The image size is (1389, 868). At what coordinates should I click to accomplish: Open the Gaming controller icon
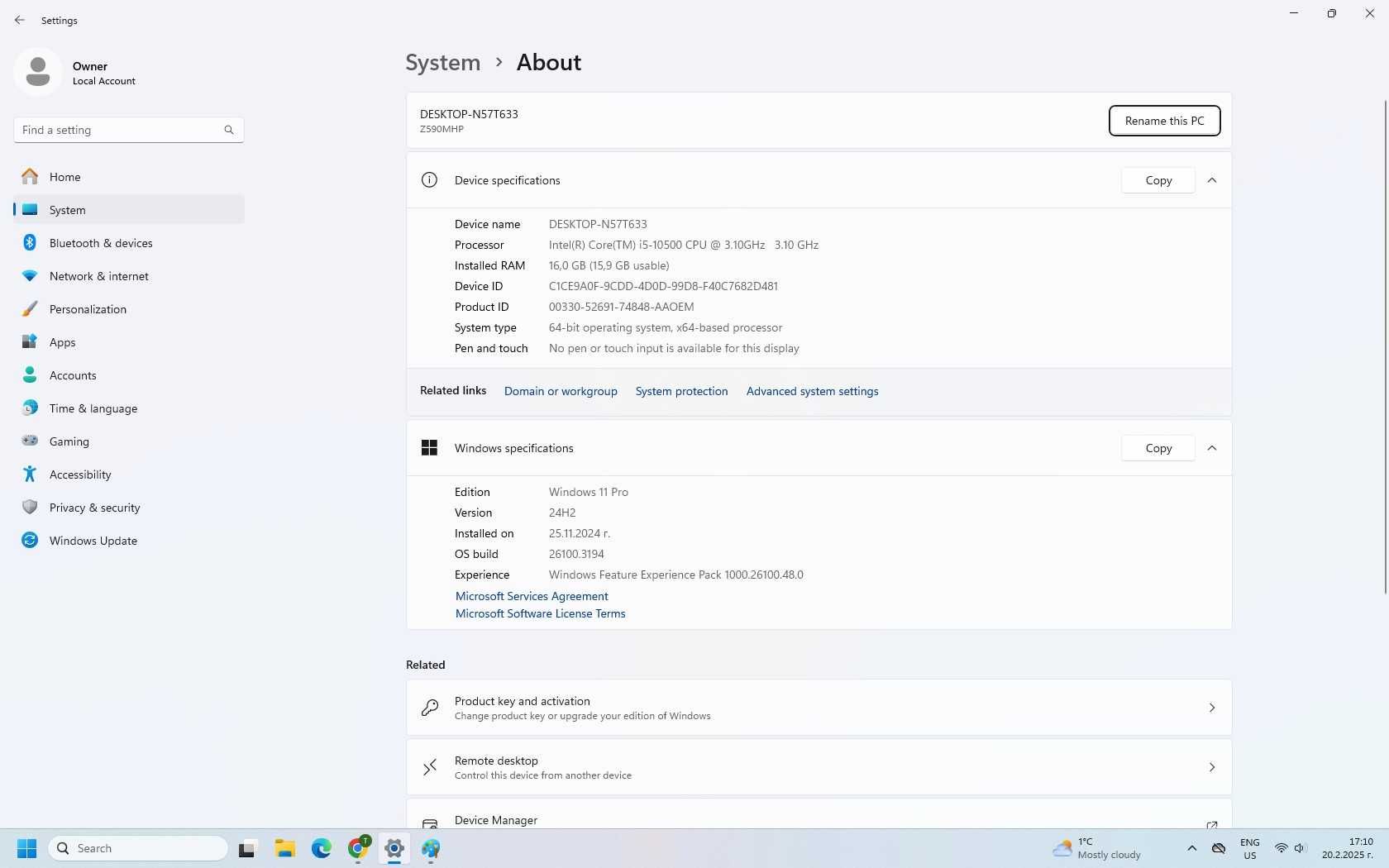(30, 441)
